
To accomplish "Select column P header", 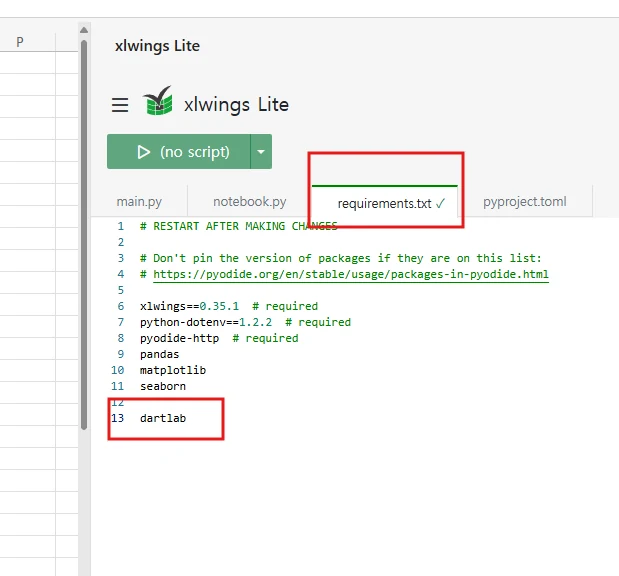I will click(x=20, y=42).
